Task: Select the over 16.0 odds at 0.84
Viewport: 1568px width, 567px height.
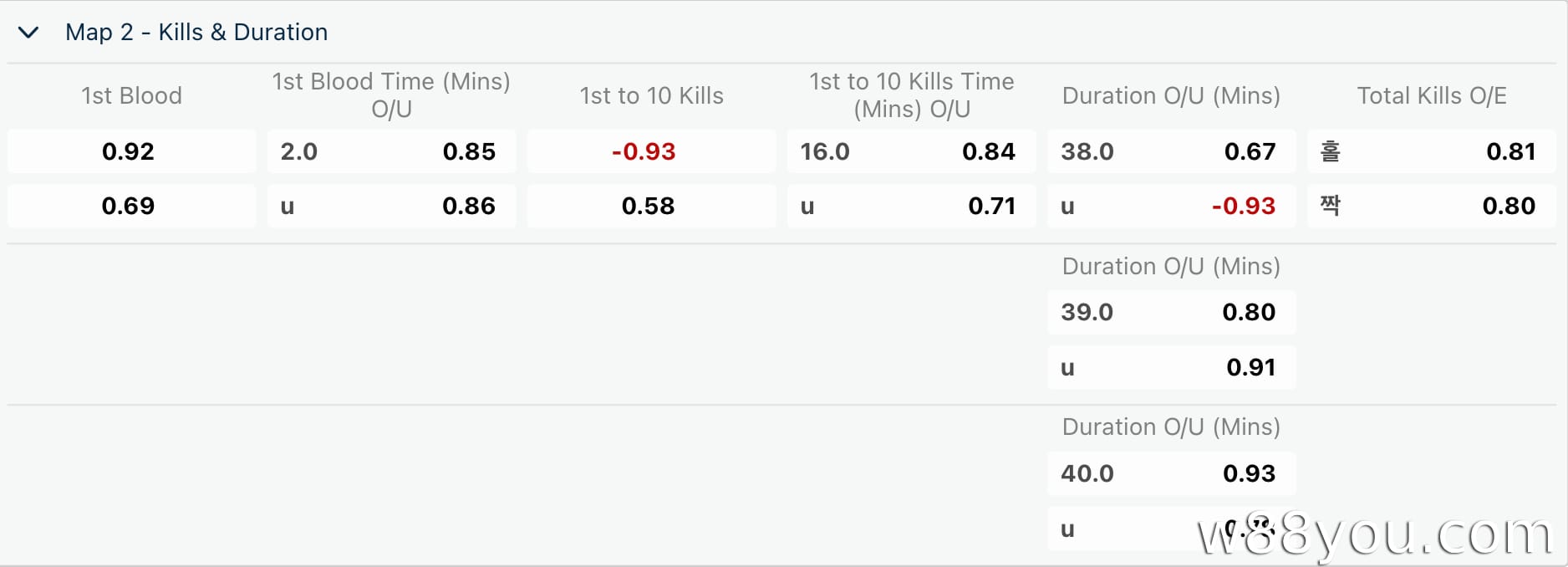Action: [911, 151]
